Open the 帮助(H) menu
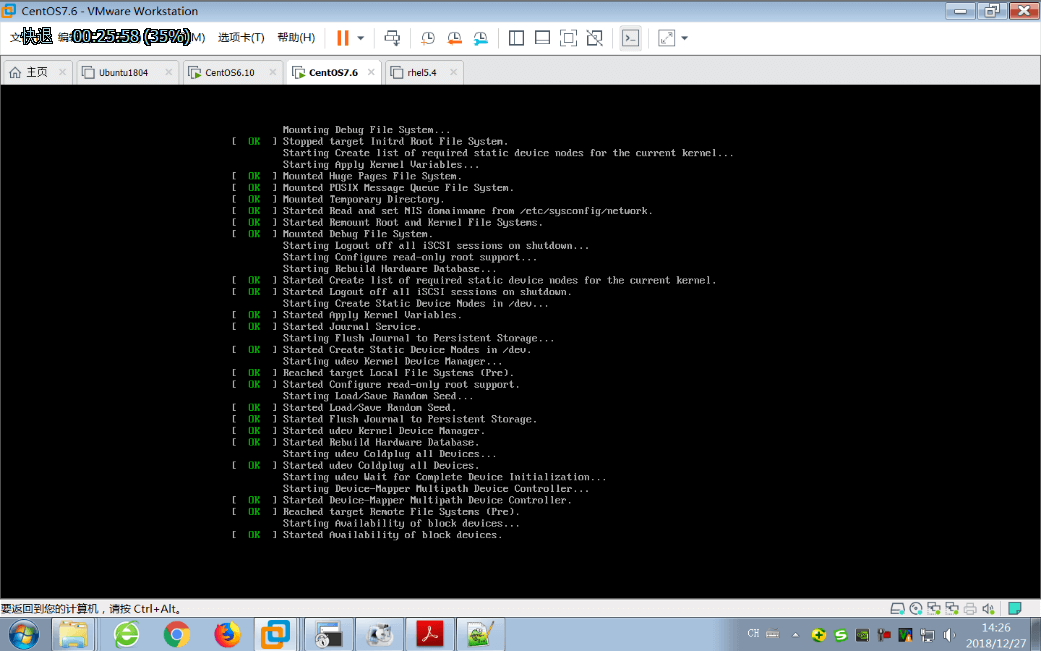Screen dimensions: 1041x651 (296, 38)
